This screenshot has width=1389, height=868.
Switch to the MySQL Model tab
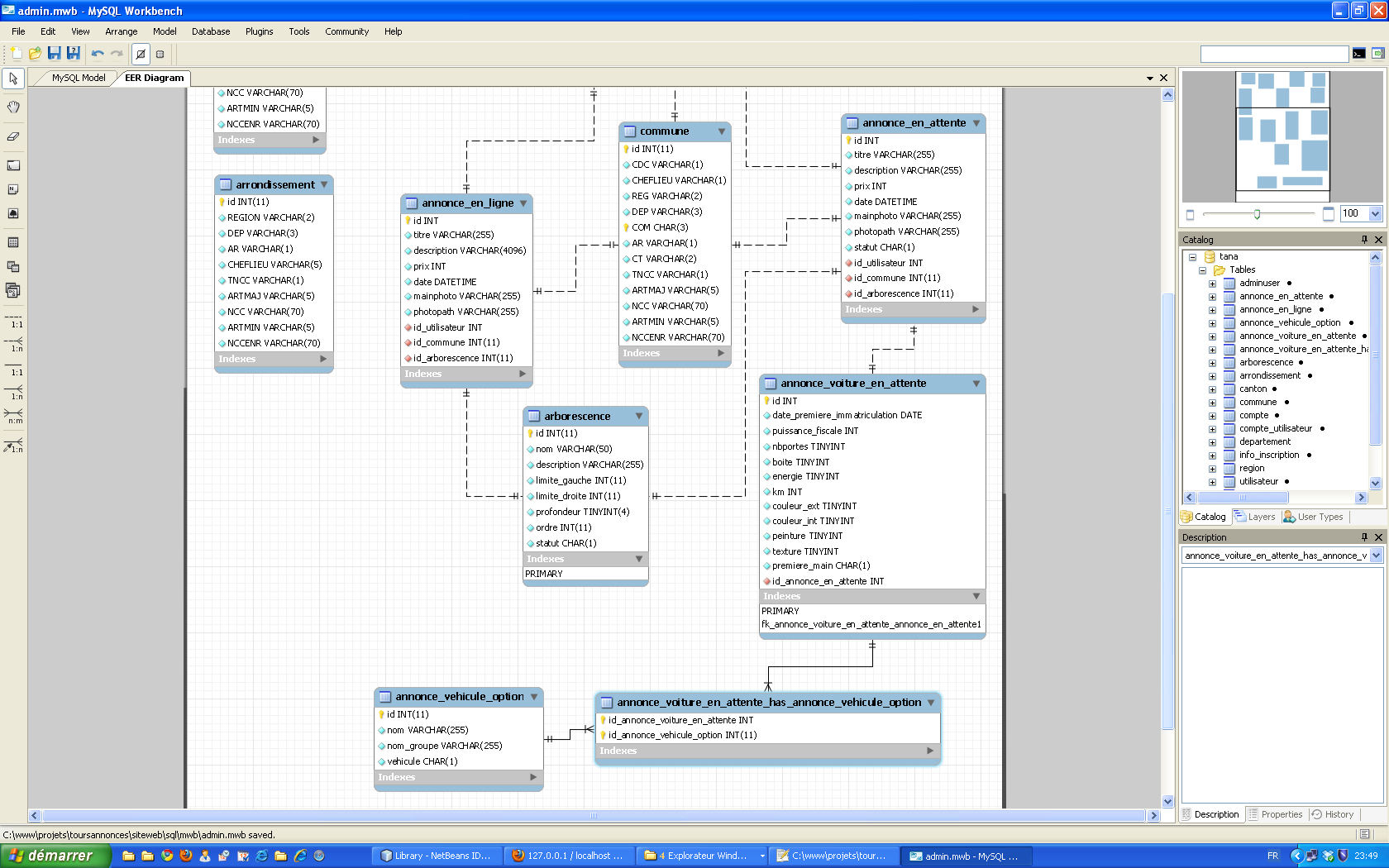point(79,78)
